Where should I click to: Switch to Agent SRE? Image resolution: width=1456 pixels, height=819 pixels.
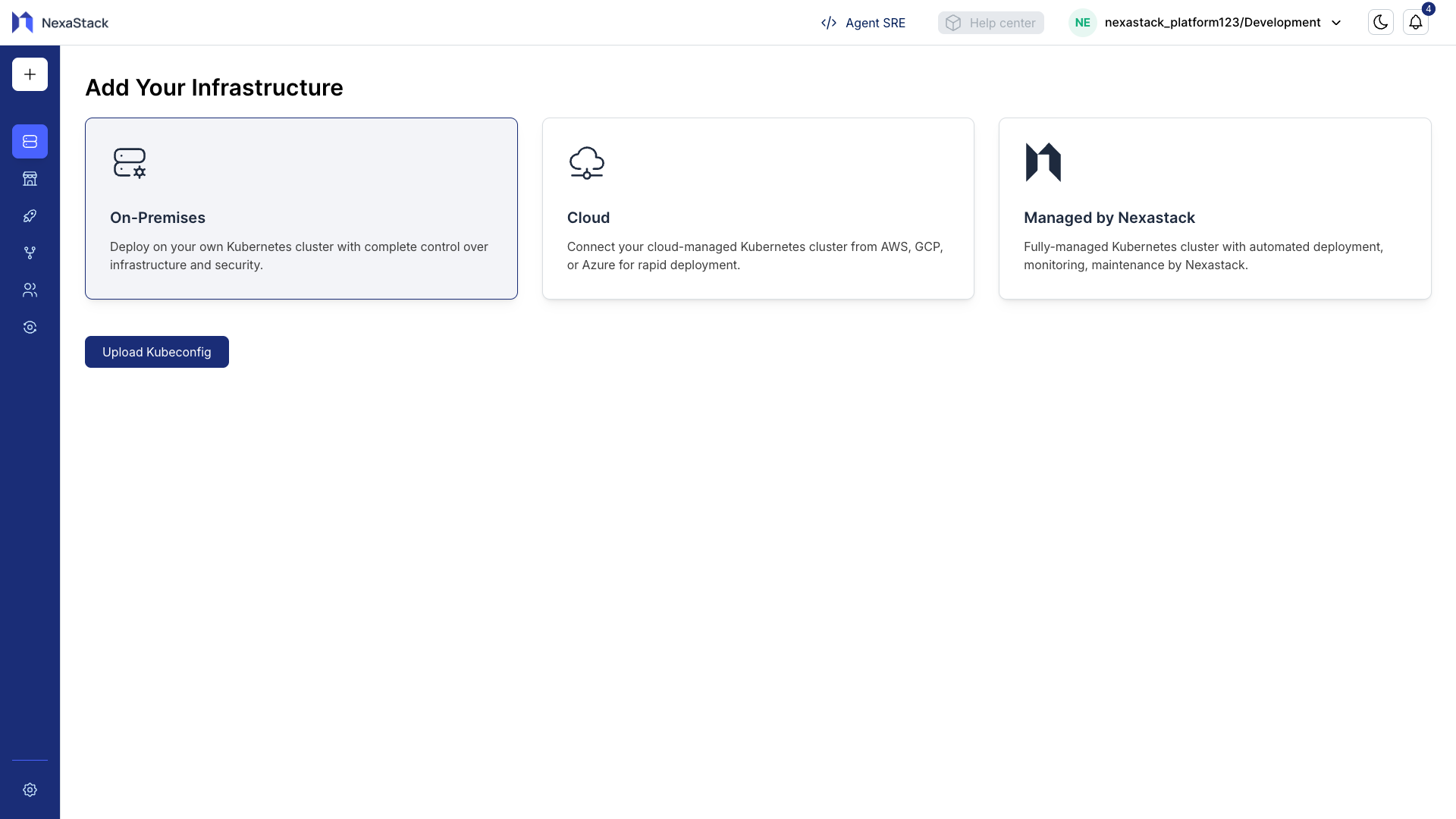(x=862, y=23)
